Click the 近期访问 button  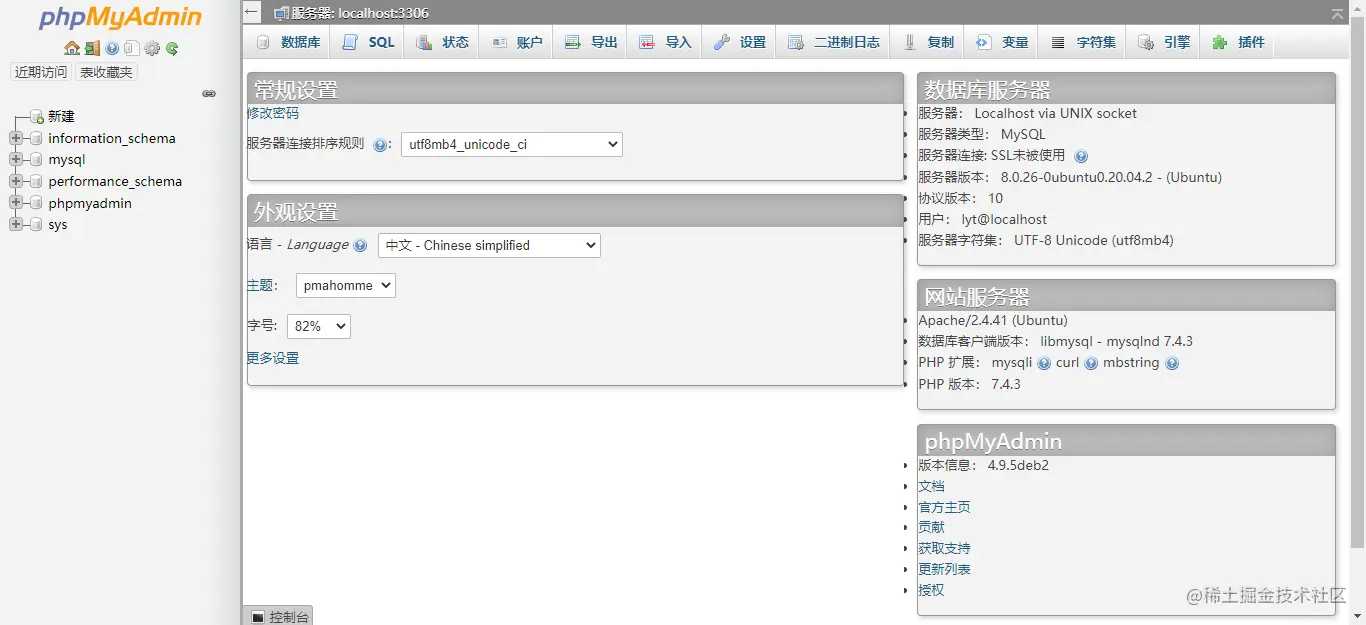tap(41, 72)
